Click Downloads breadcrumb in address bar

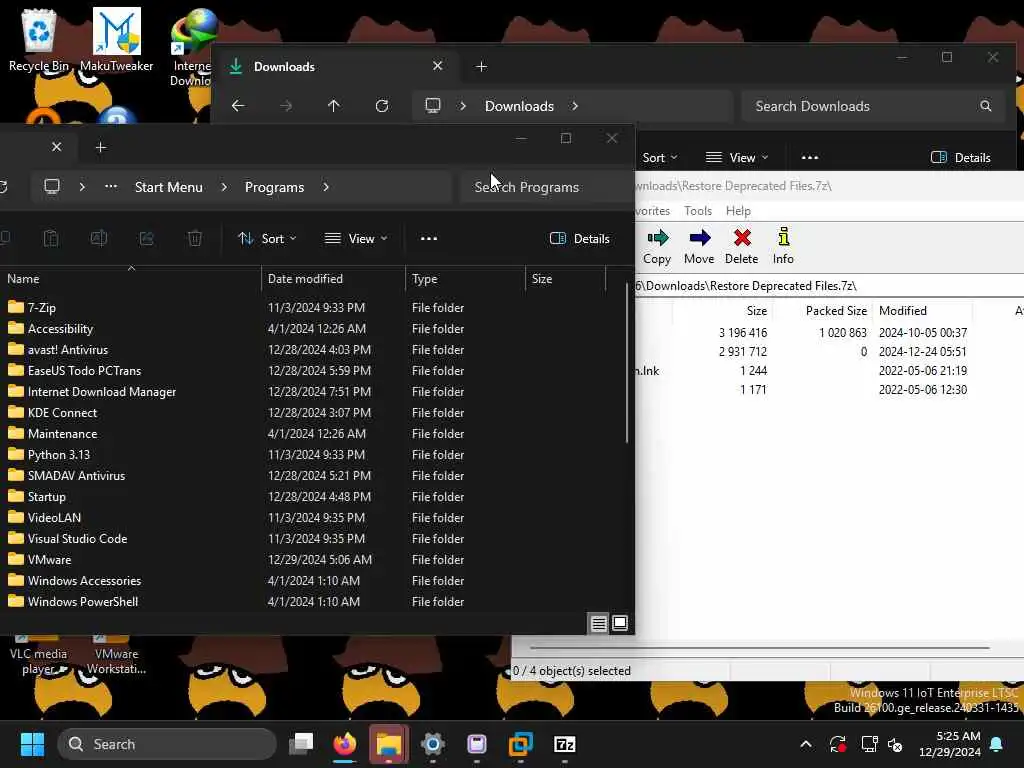point(519,106)
